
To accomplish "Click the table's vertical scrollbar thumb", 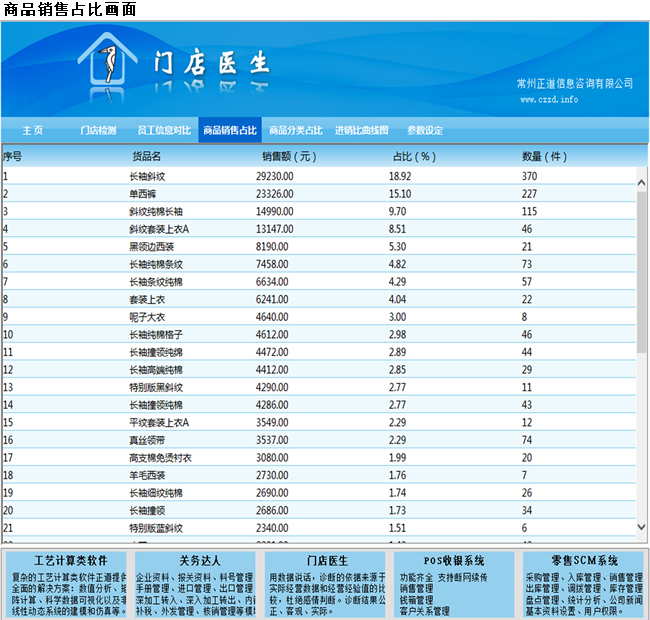I will (642, 270).
